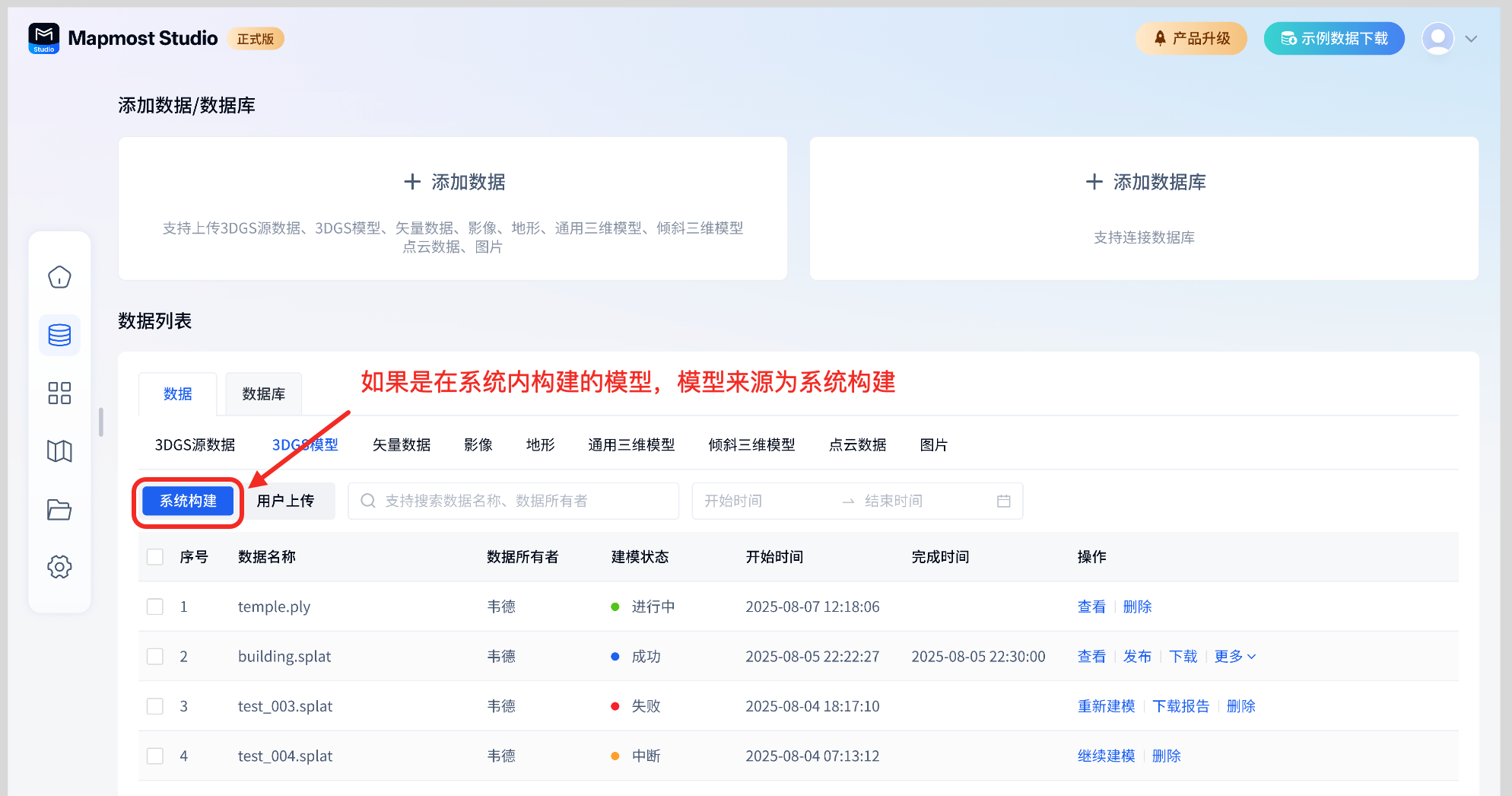The image size is (1512, 796).
Task: Expand the account menu chevron
Action: [1471, 39]
